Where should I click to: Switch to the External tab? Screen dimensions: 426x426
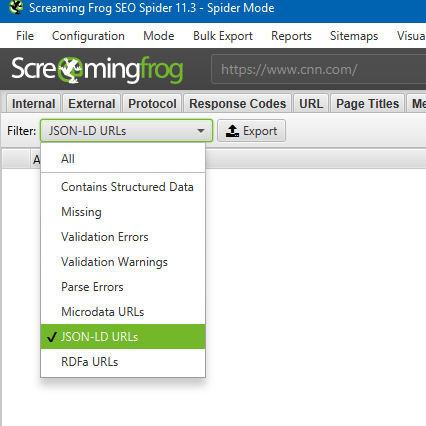coord(92,103)
